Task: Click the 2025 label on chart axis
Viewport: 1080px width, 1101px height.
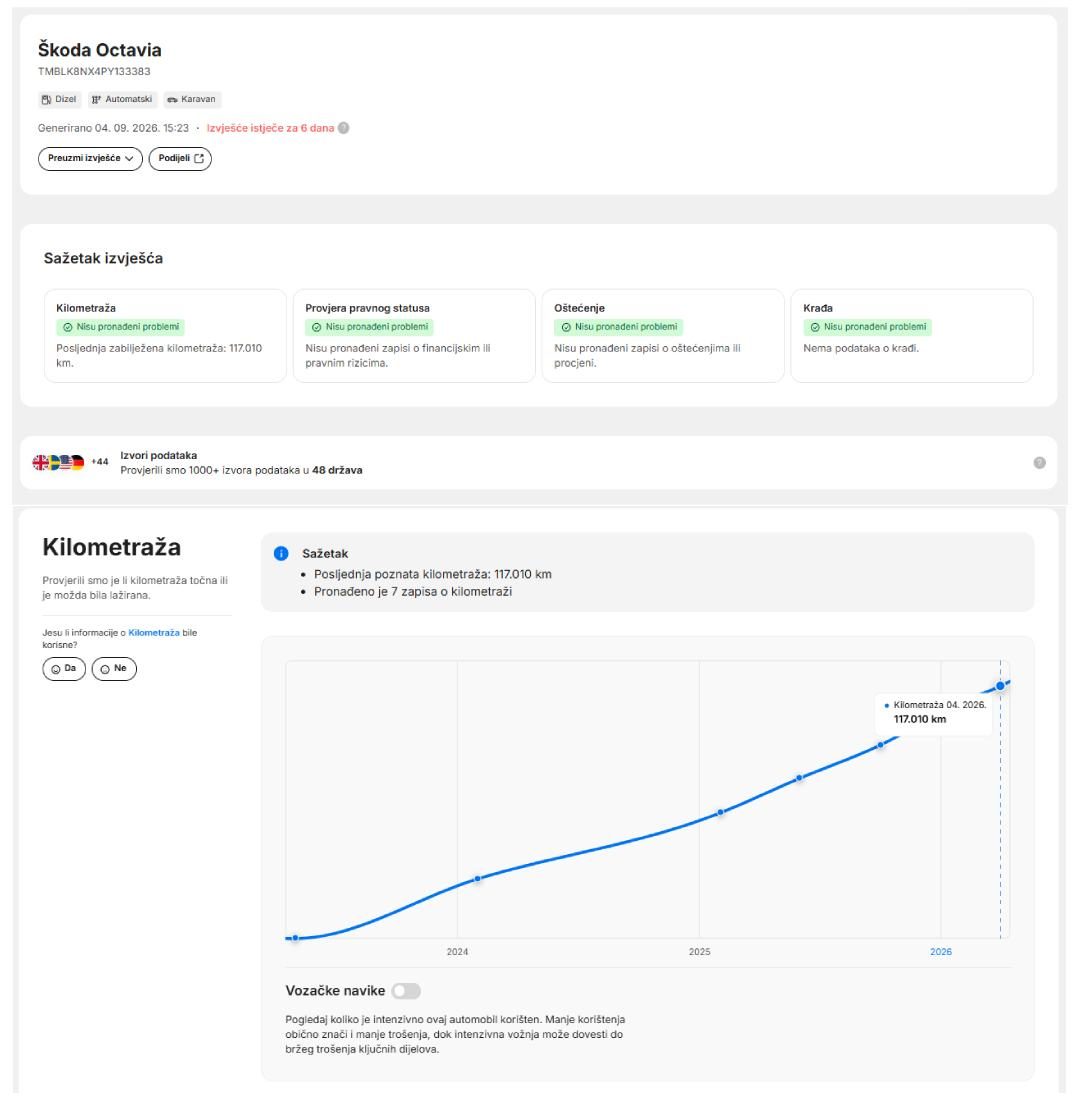Action: coord(699,952)
